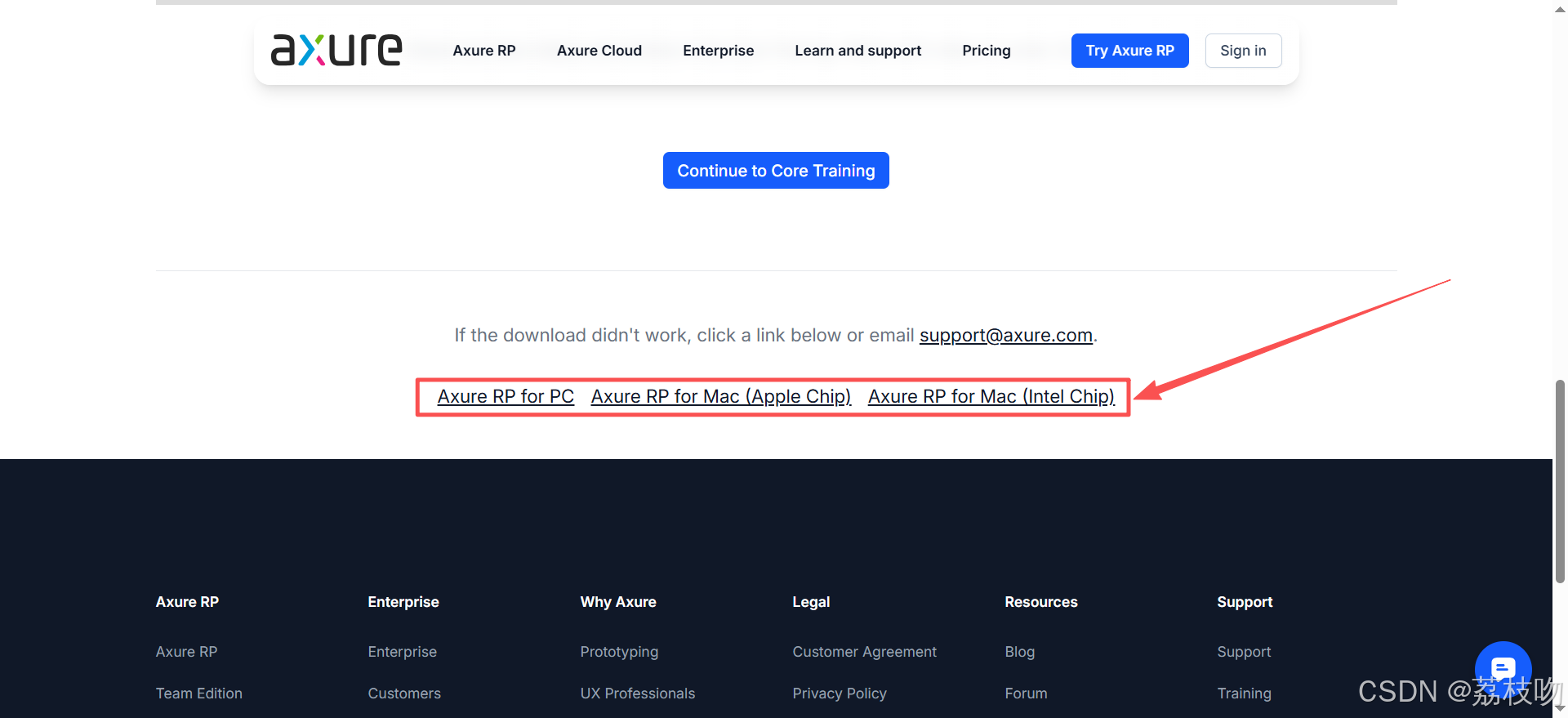The width and height of the screenshot is (1568, 718).
Task: Open Customer Agreement link
Action: [865, 652]
